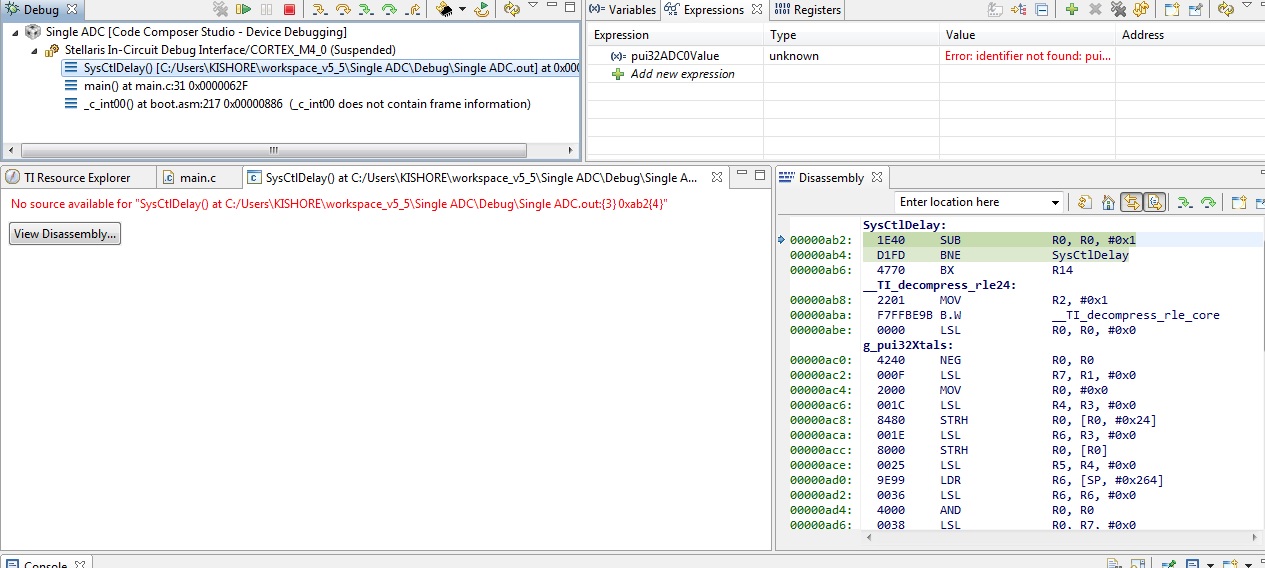This screenshot has height=568, width=1265.
Task: Click Refresh View in Disassembly toolbar
Action: 1085,202
